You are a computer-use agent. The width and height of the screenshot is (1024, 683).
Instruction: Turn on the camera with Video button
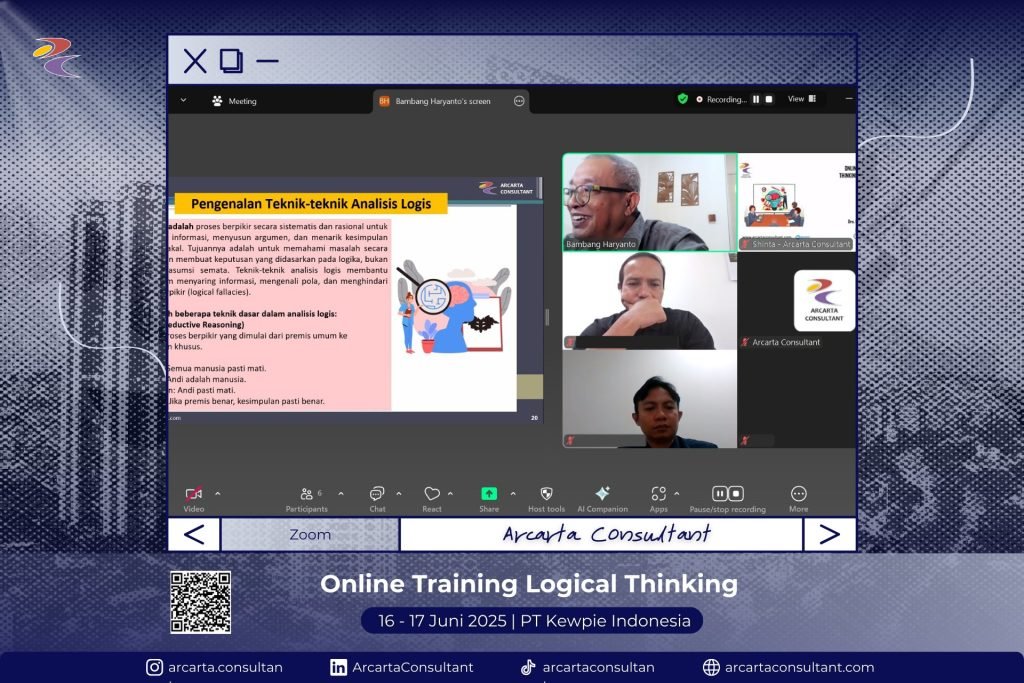194,494
